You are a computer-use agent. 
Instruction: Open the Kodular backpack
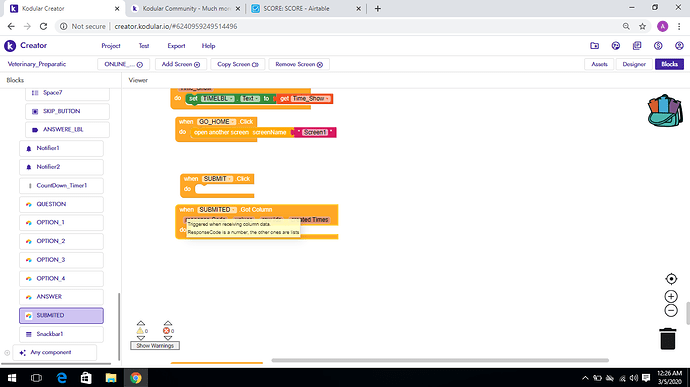[x=665, y=111]
